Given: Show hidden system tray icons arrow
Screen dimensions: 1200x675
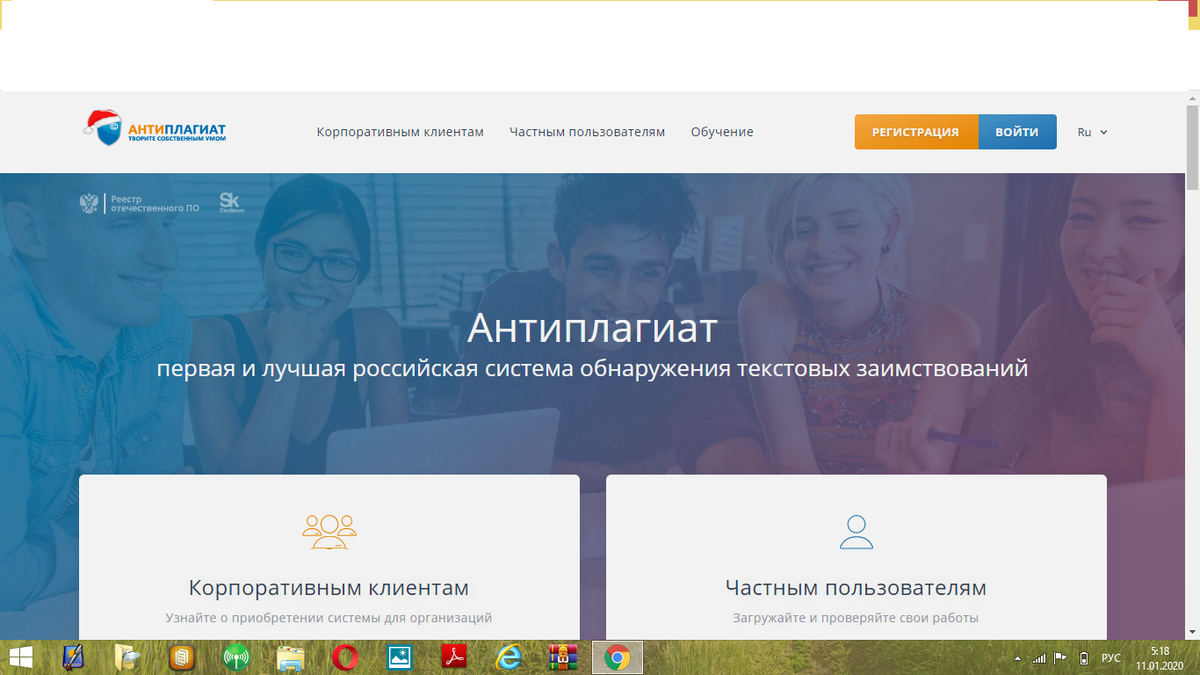Looking at the screenshot, I should click(1018, 659).
